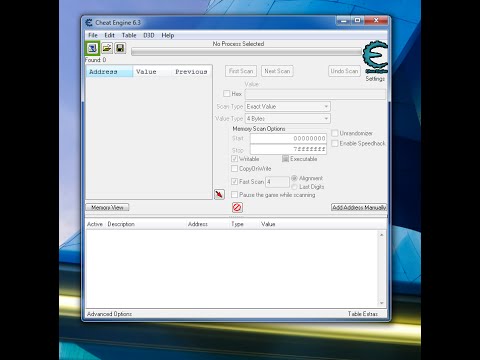480x360 pixels.
Task: Click the Next Scan button
Action: coord(277,71)
